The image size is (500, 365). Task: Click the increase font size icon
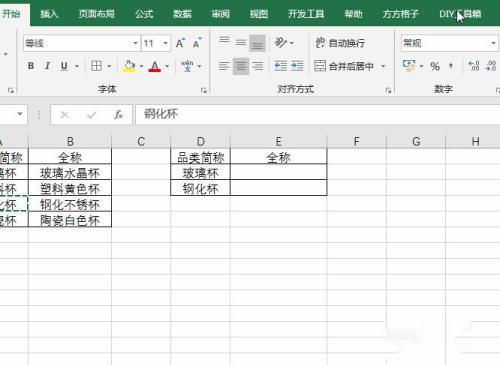tap(180, 43)
